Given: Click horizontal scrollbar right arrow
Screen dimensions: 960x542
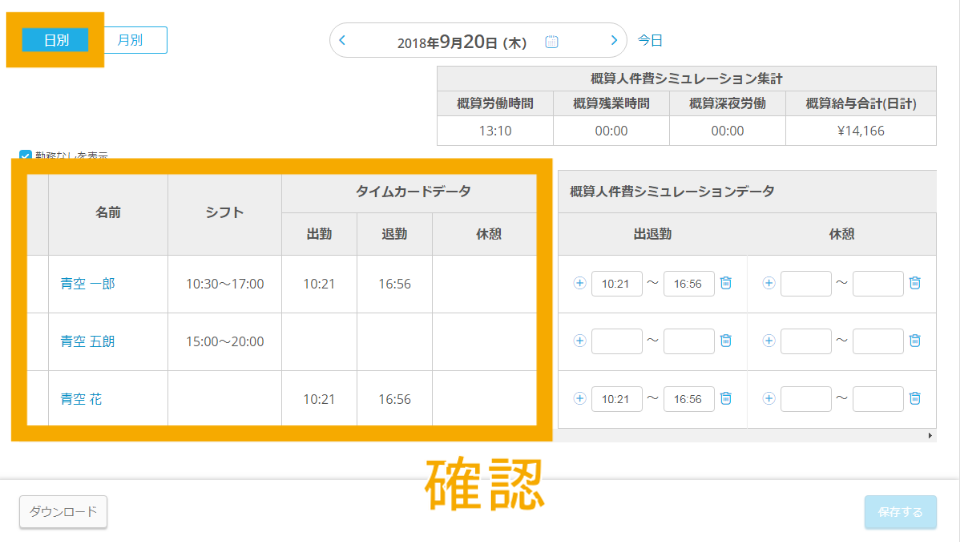Looking at the screenshot, I should (x=931, y=436).
